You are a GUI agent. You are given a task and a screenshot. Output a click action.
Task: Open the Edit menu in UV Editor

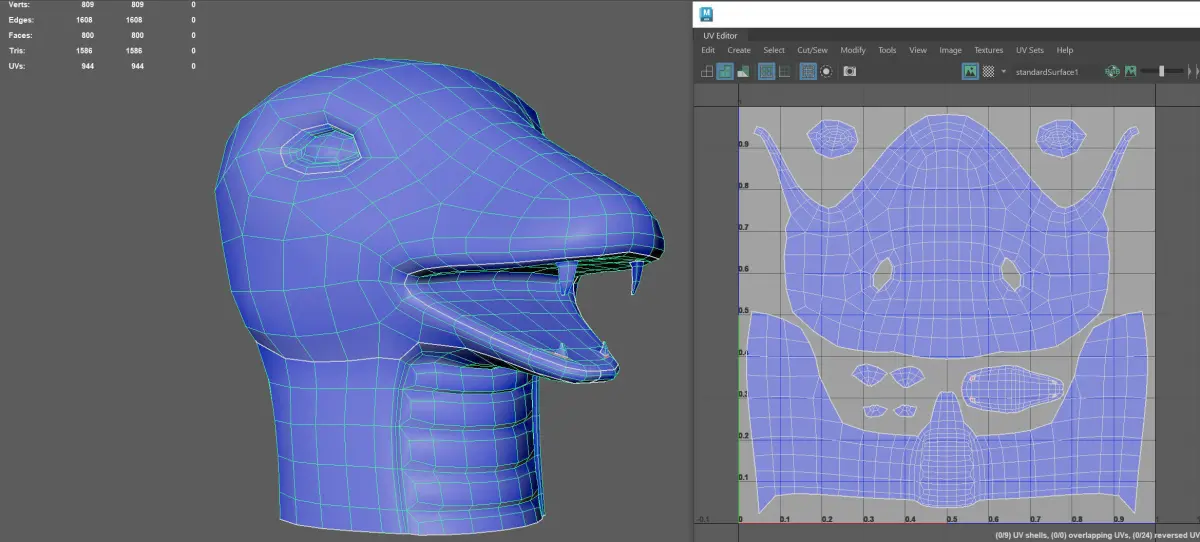tap(708, 50)
